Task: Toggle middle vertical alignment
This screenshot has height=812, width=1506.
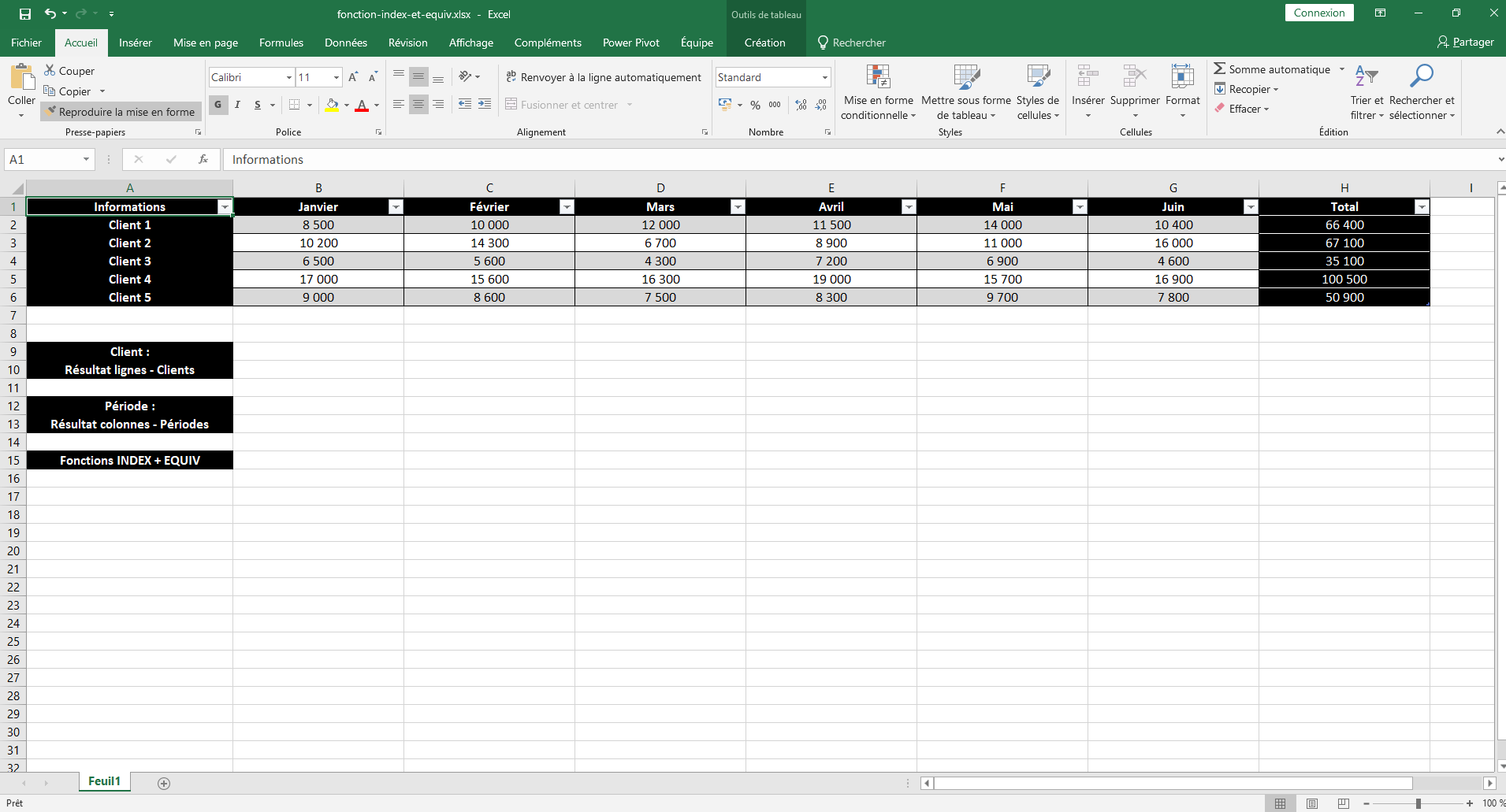Action: [418, 76]
